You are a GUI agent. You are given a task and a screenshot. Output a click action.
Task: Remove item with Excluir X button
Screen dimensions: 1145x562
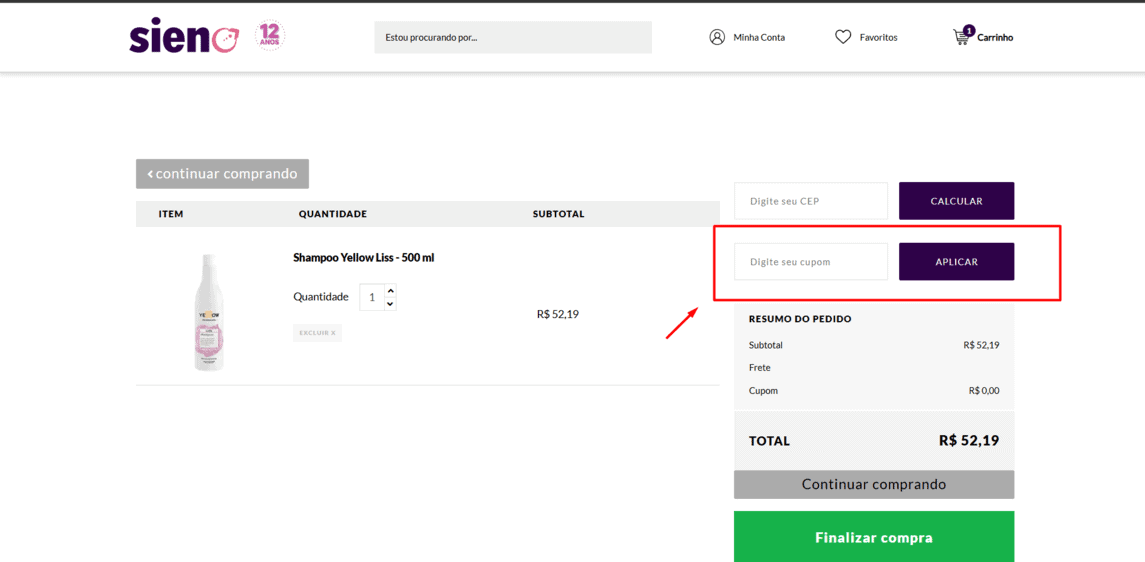[x=317, y=333]
